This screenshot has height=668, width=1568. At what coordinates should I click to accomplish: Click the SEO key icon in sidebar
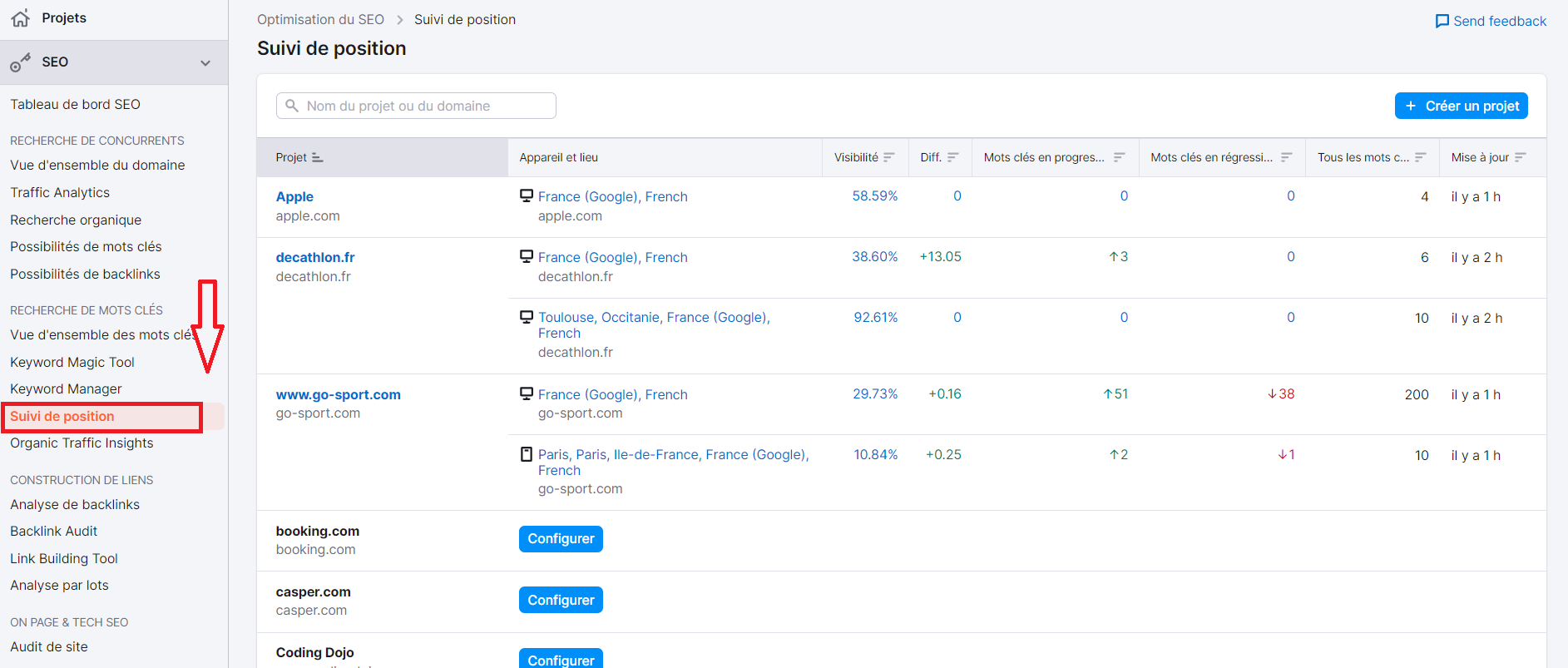point(20,63)
